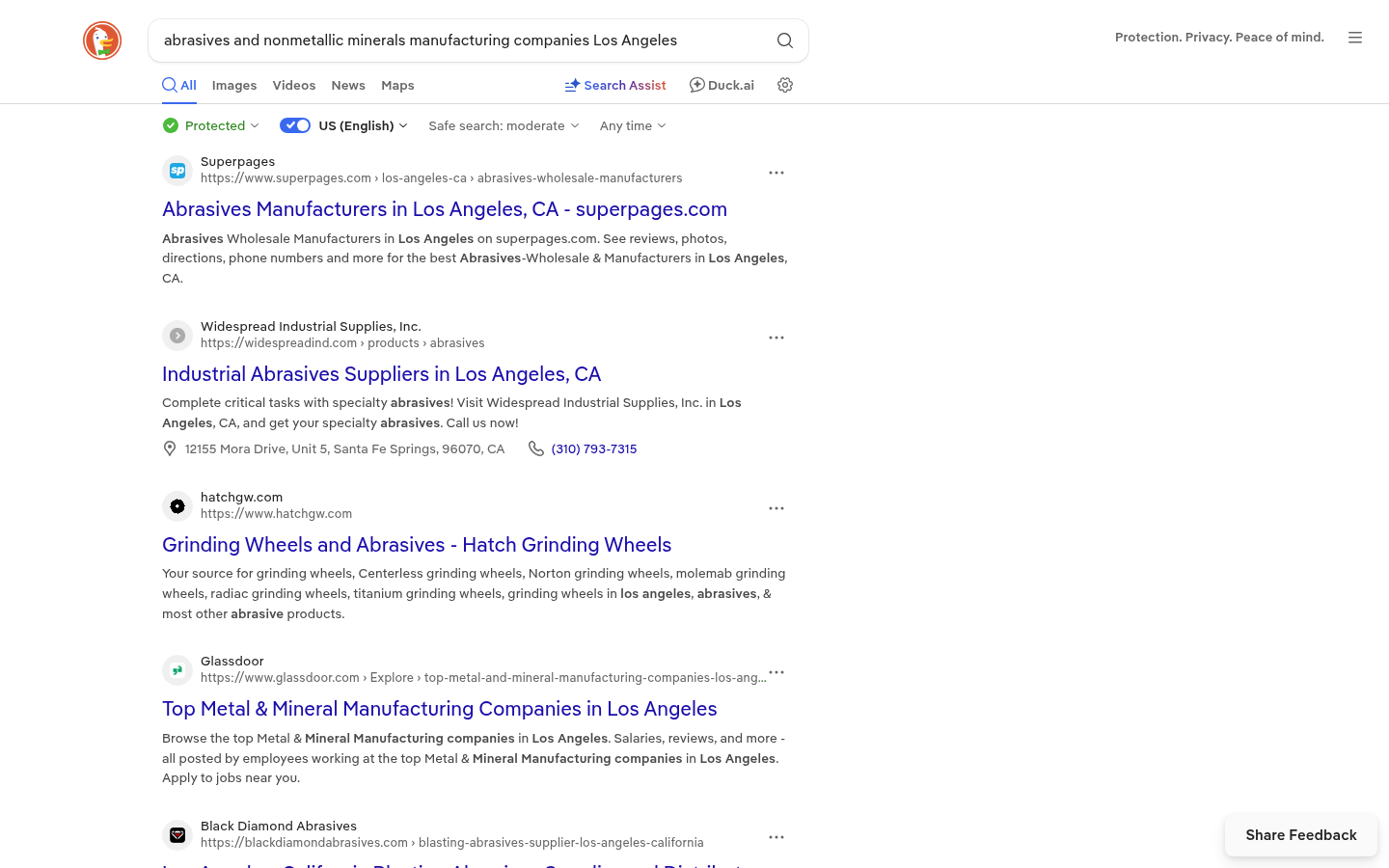Click 'Protection. Privacy. Peace of mind.' text

point(1219,38)
